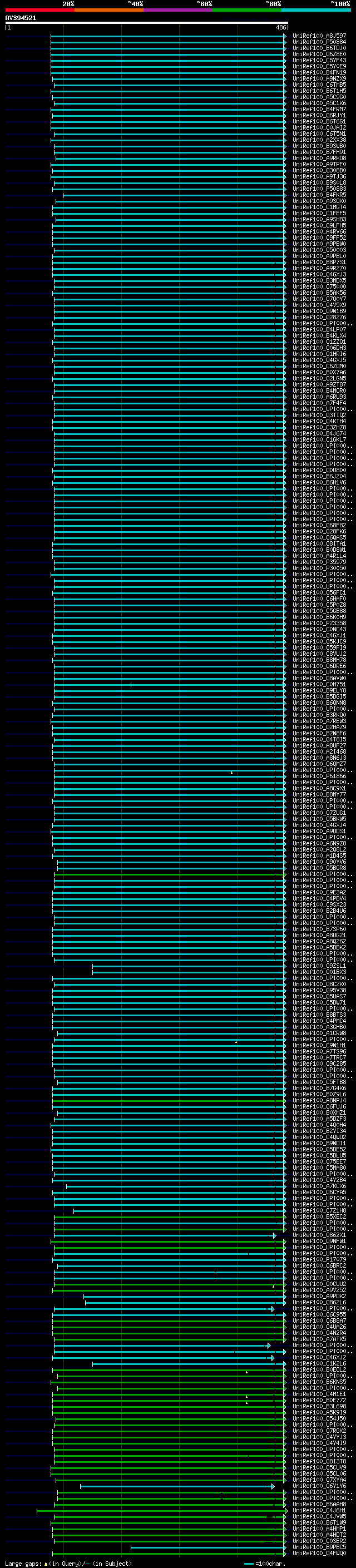356x1568 pixels.
Task: Click hit label UniRef100_Q1ZZQ1
Action: [319, 342]
